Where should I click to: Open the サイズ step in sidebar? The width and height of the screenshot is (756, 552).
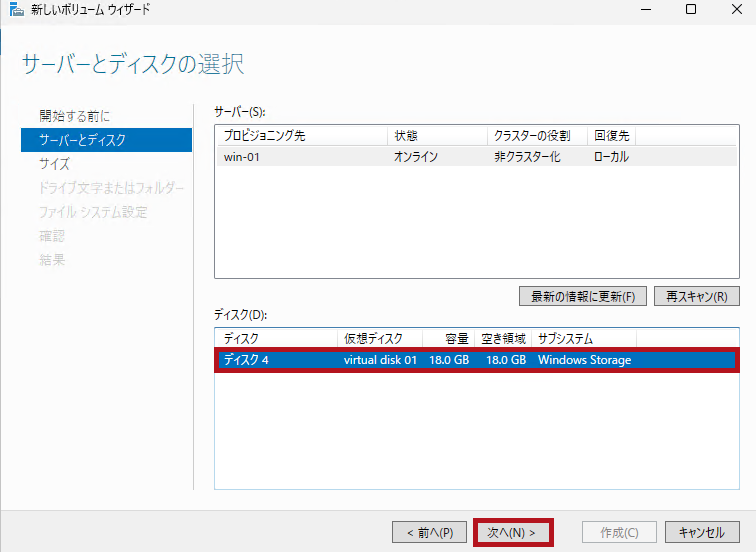click(x=54, y=164)
